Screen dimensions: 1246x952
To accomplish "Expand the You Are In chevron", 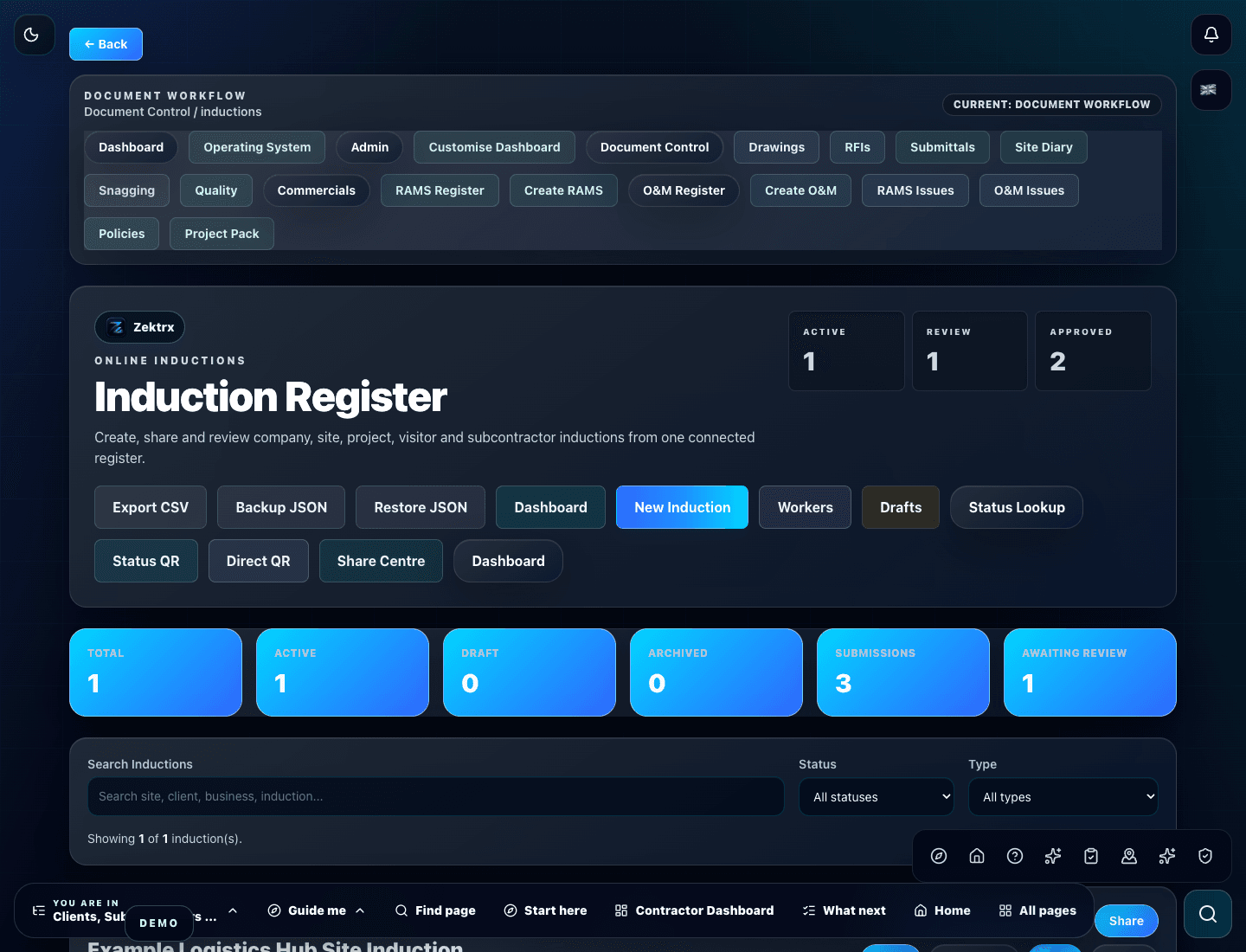I will coord(233,910).
